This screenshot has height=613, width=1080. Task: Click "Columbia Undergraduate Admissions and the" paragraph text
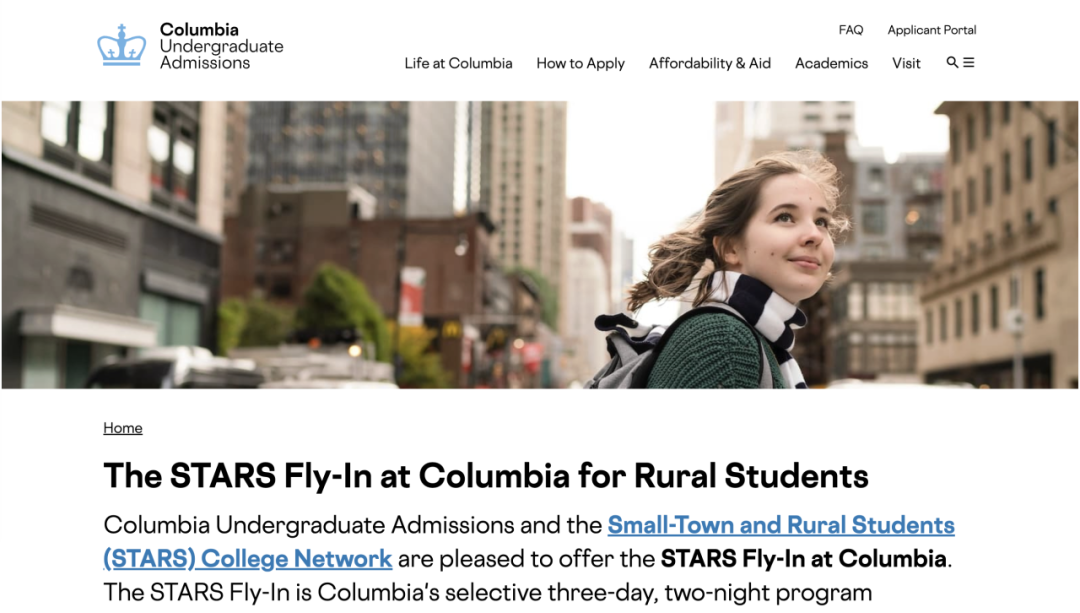coord(352,525)
